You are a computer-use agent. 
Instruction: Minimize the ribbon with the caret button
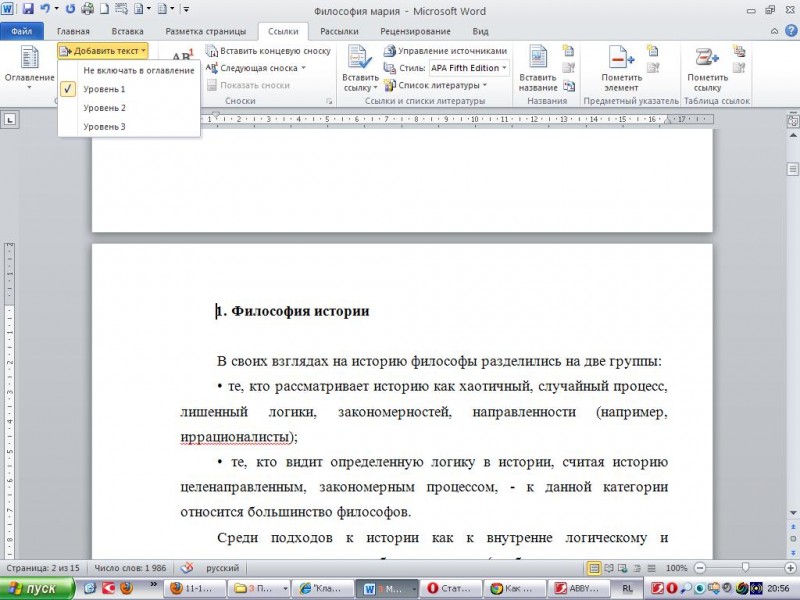point(774,31)
